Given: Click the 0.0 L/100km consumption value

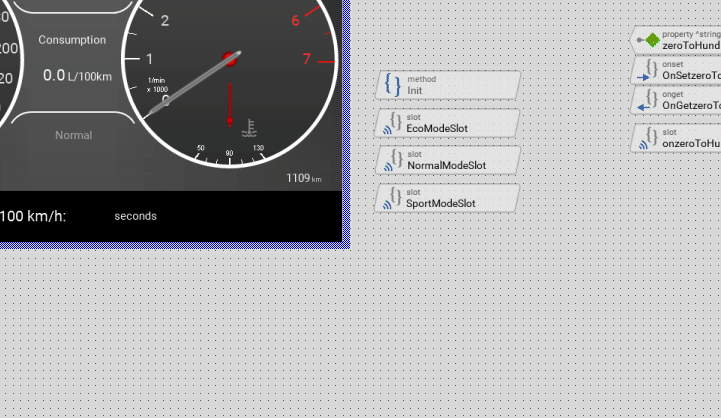Looking at the screenshot, I should click(x=78, y=76).
